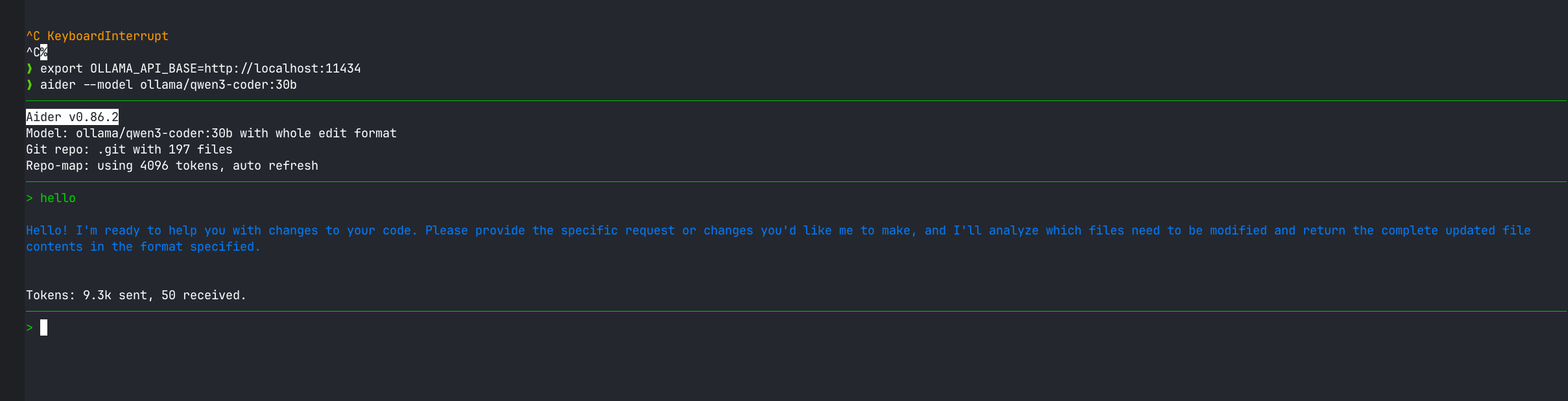Viewport: 1568px width, 401px height.
Task: Click the green prompt arrow before export
Action: [29, 69]
